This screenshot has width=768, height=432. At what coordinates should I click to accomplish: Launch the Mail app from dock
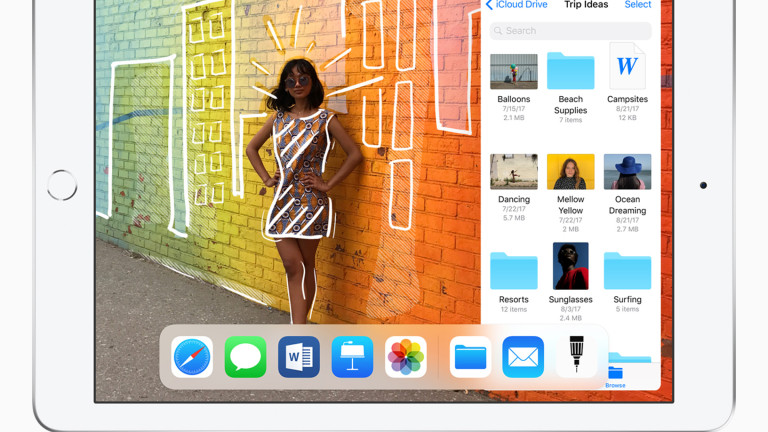pyautogui.click(x=523, y=357)
